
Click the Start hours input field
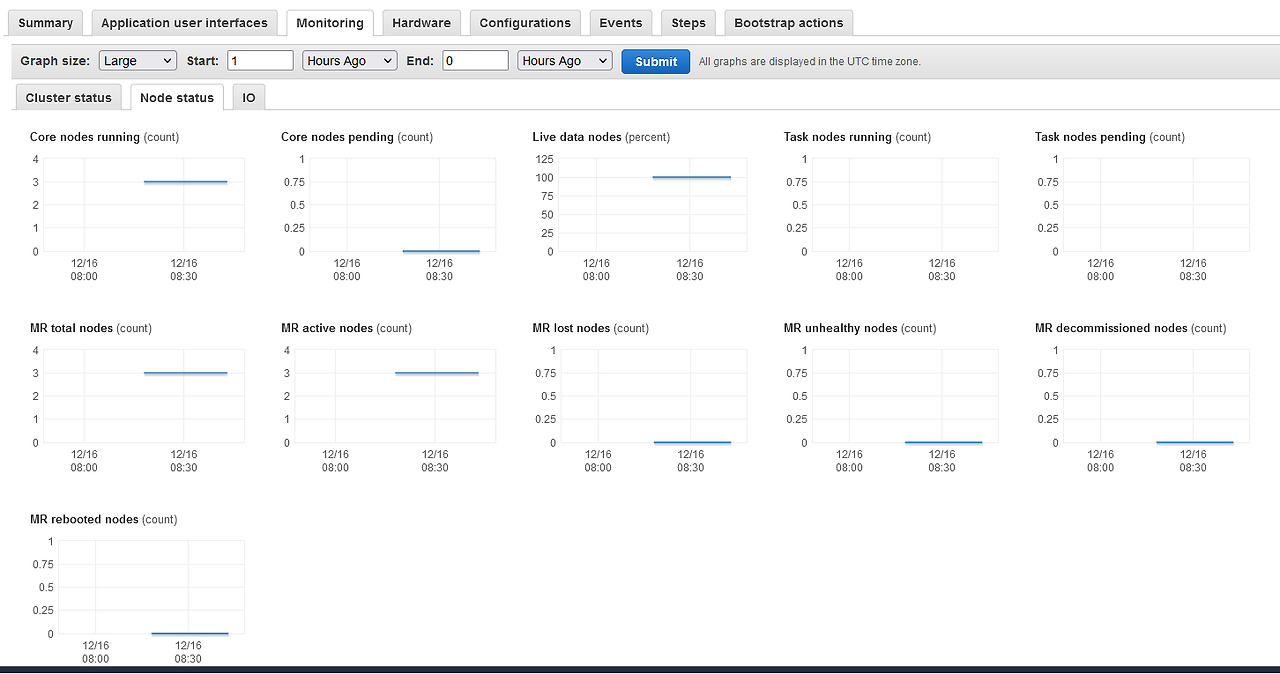260,61
